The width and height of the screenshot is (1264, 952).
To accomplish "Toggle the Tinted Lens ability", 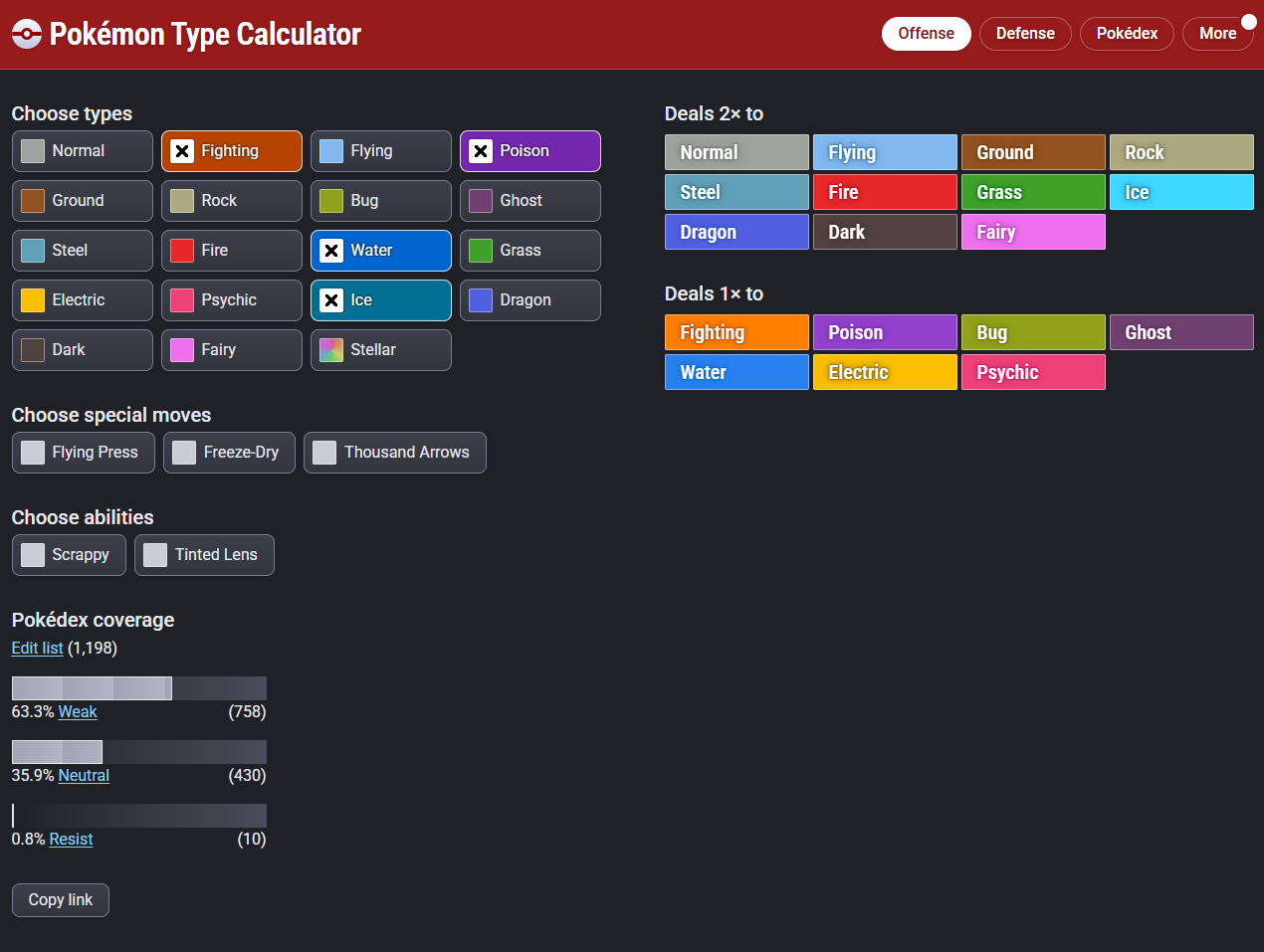I will pyautogui.click(x=204, y=555).
